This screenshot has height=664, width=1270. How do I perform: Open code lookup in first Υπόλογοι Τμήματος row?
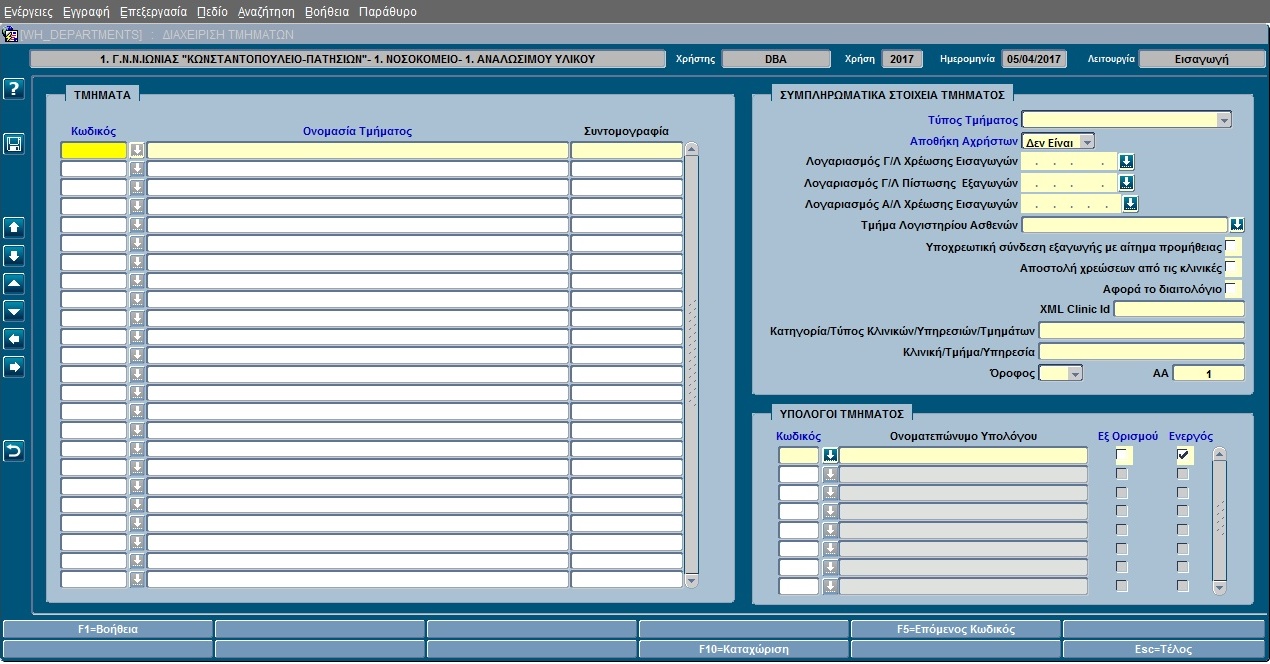tap(829, 456)
